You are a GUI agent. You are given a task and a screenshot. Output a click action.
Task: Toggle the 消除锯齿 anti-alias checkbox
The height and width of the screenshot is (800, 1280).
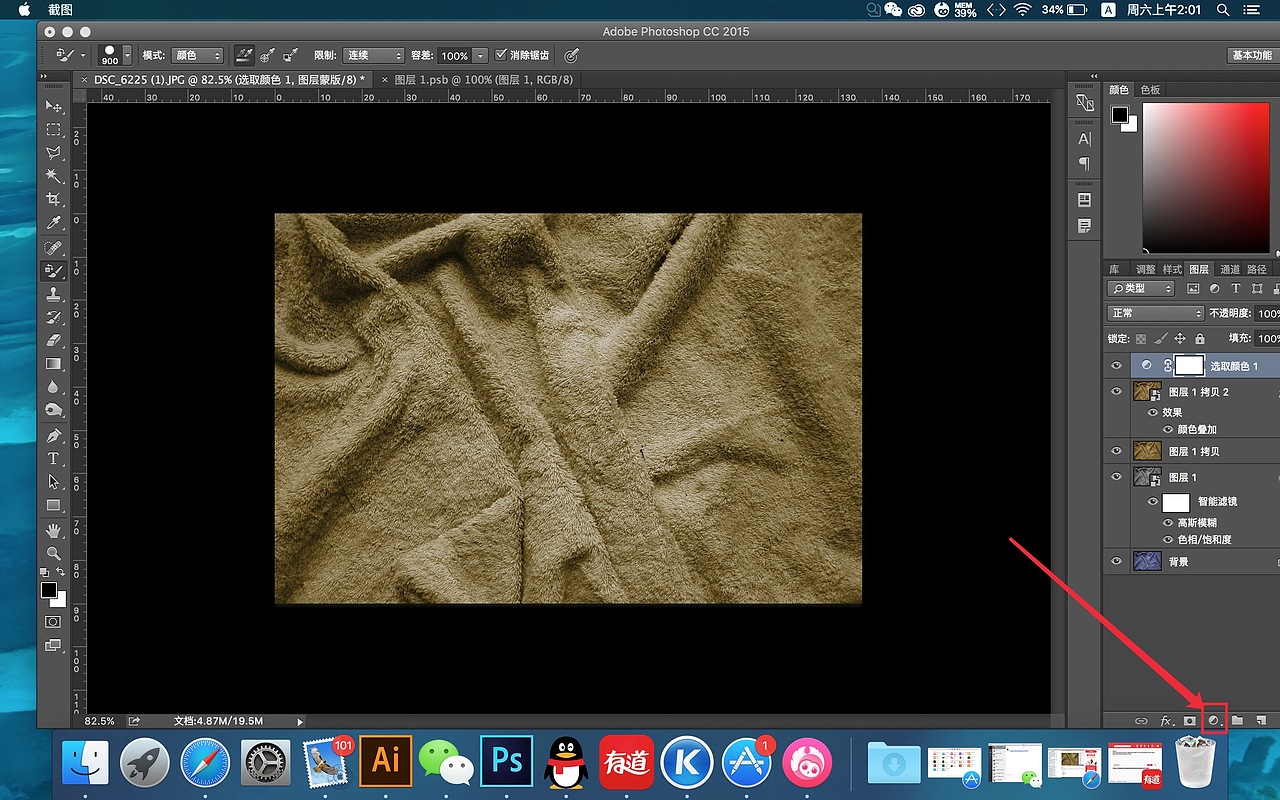click(501, 56)
